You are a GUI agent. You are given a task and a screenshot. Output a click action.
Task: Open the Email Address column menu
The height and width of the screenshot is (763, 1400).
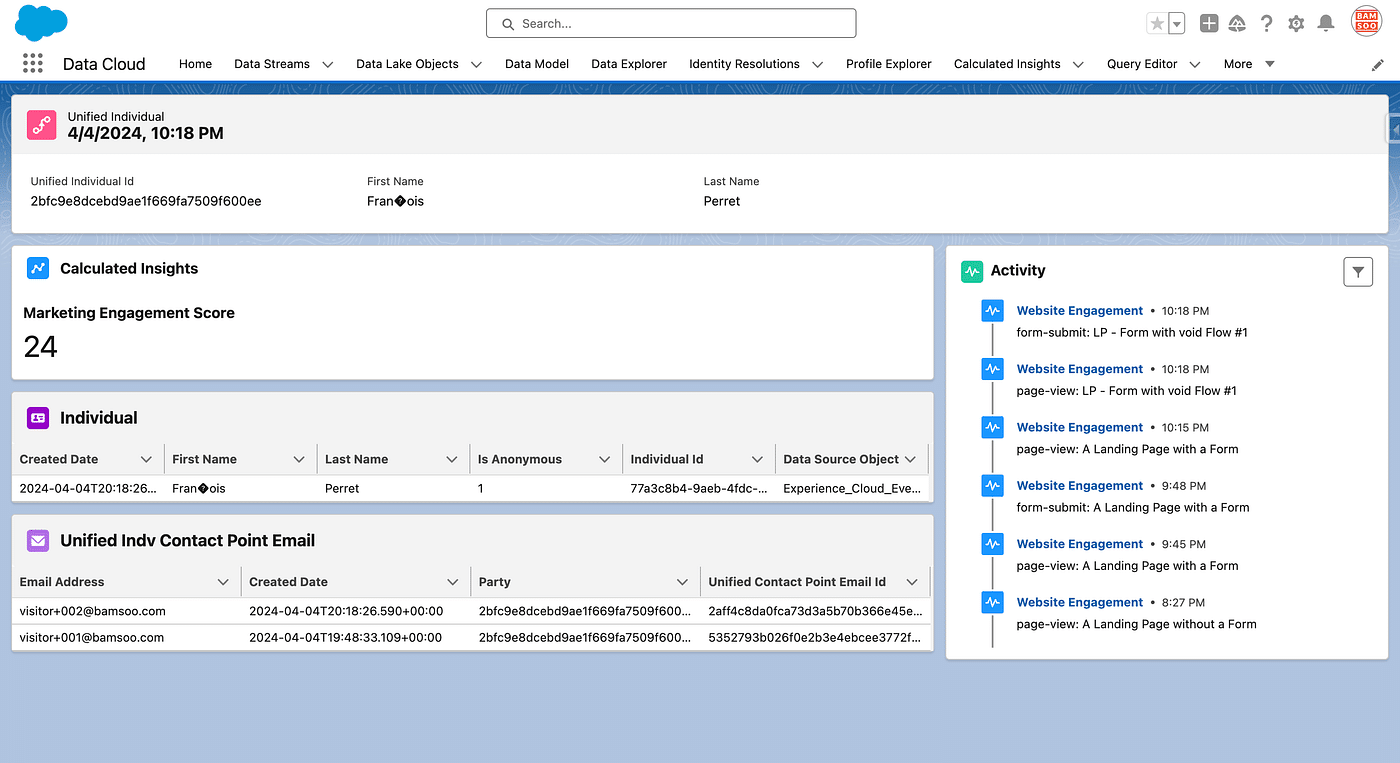pyautogui.click(x=223, y=582)
